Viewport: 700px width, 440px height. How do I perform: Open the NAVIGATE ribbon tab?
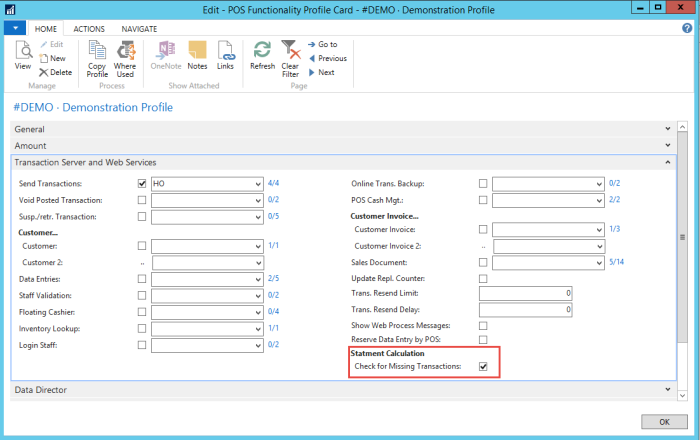coord(139,29)
